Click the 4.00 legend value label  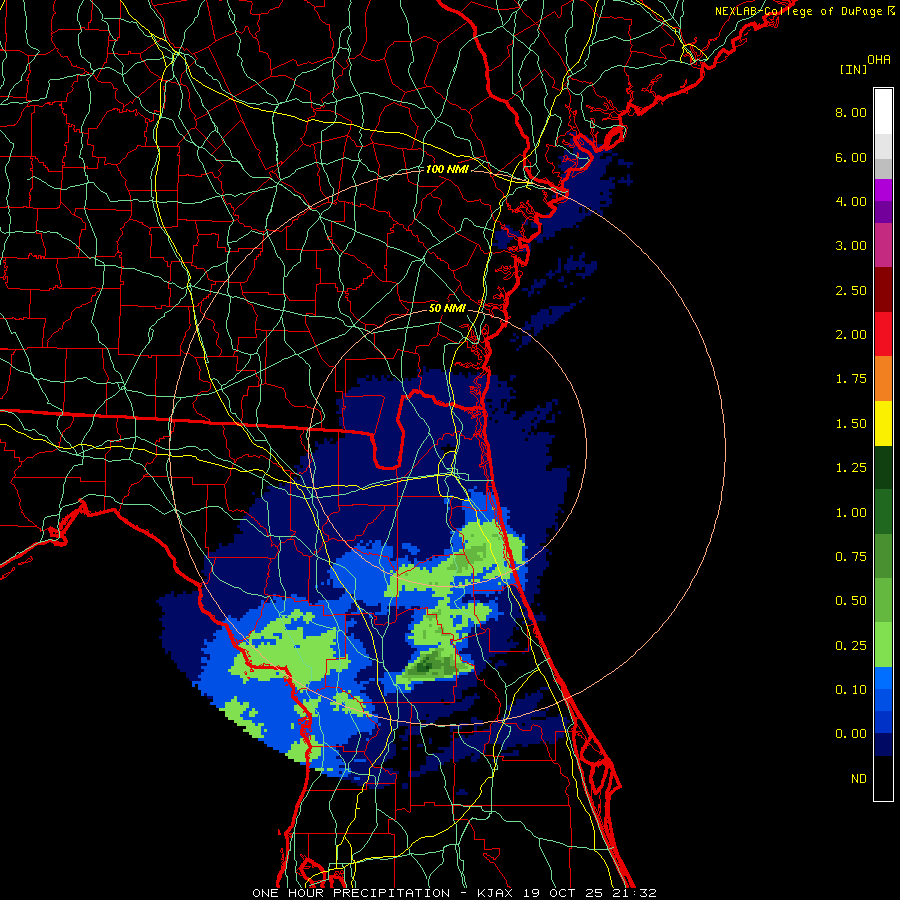851,201
